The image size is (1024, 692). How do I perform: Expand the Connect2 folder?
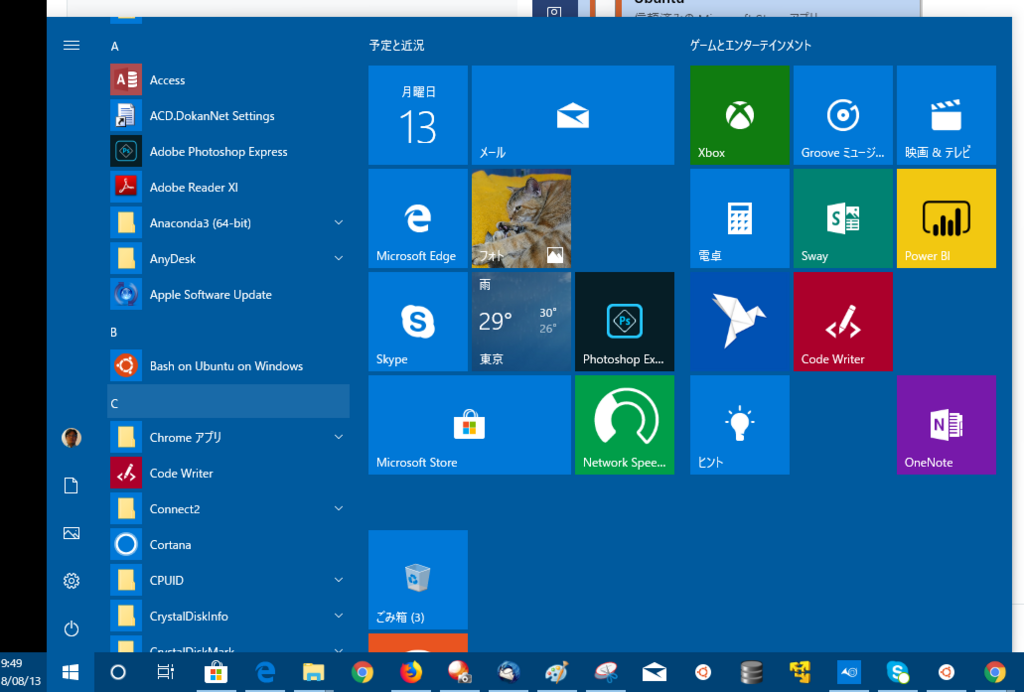click(229, 509)
